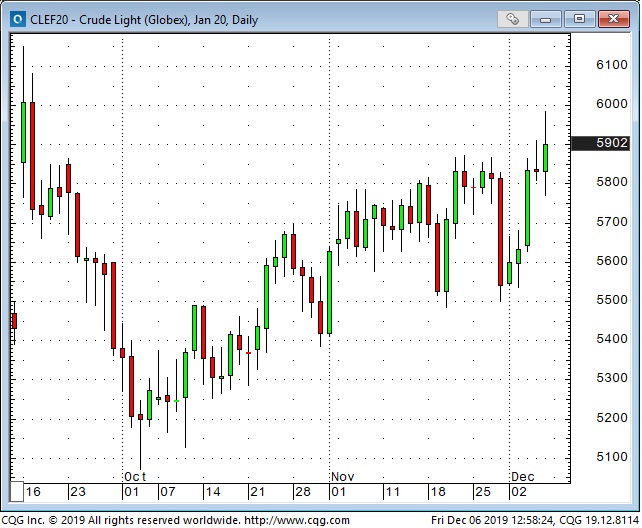Click the 'Nov' month label on time axis

[x=342, y=476]
